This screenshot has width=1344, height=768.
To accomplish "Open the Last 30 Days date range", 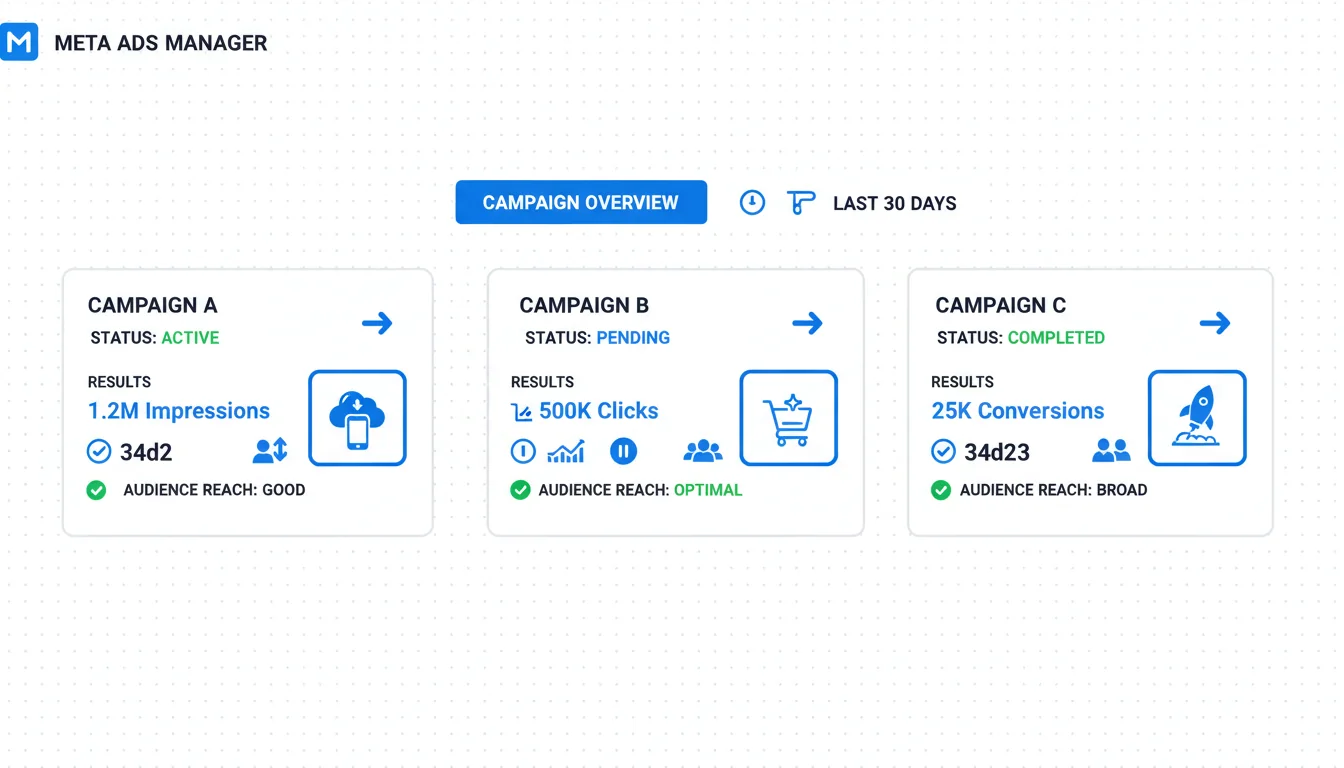I will (x=894, y=204).
